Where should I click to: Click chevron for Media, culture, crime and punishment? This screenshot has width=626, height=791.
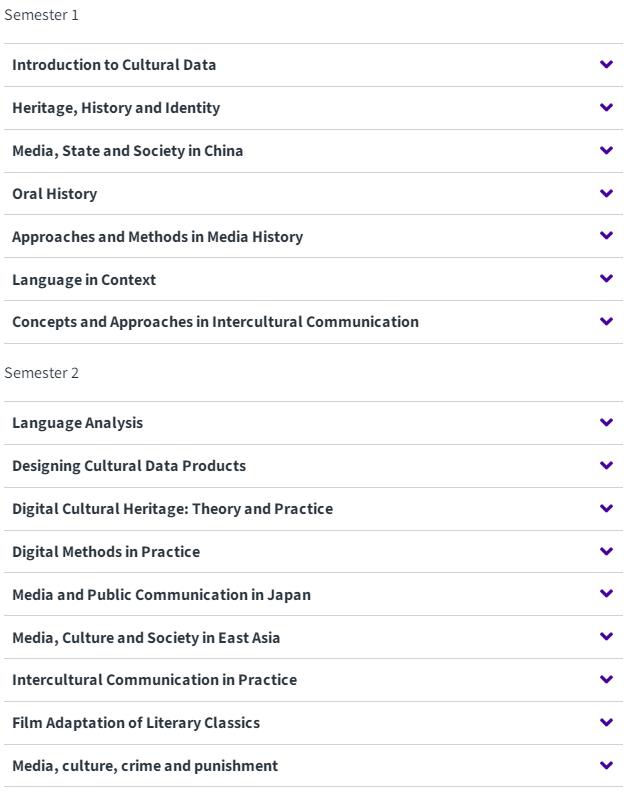click(606, 765)
